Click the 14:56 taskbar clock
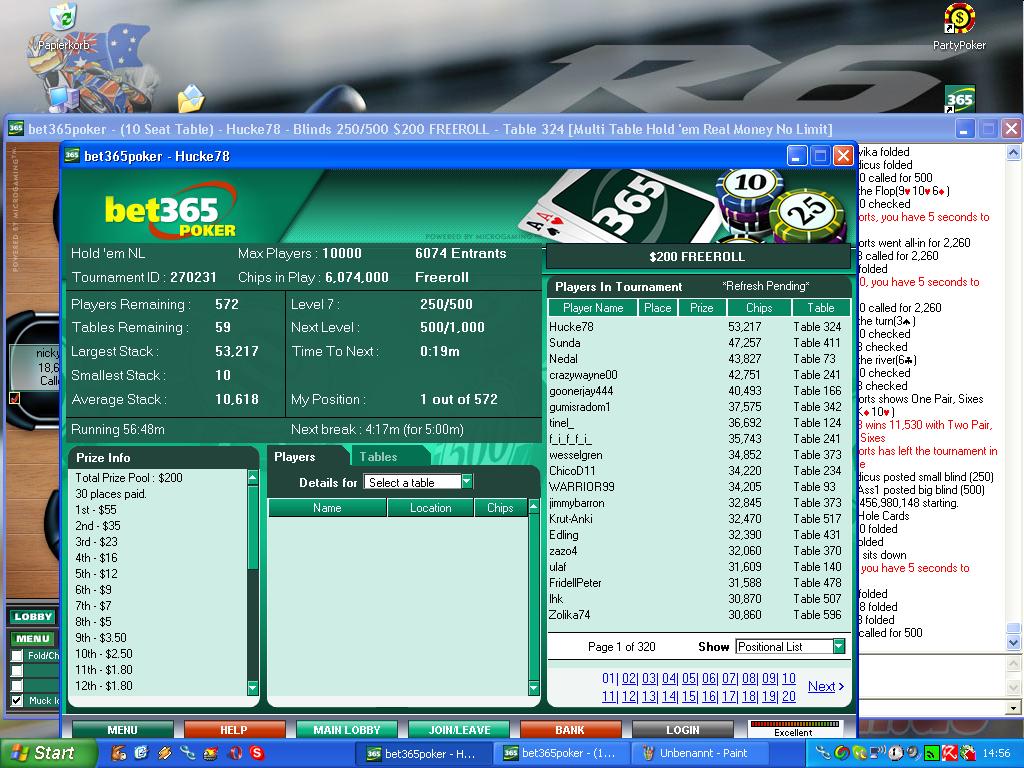Screen dimensions: 1024x768 pyautogui.click(x=996, y=753)
